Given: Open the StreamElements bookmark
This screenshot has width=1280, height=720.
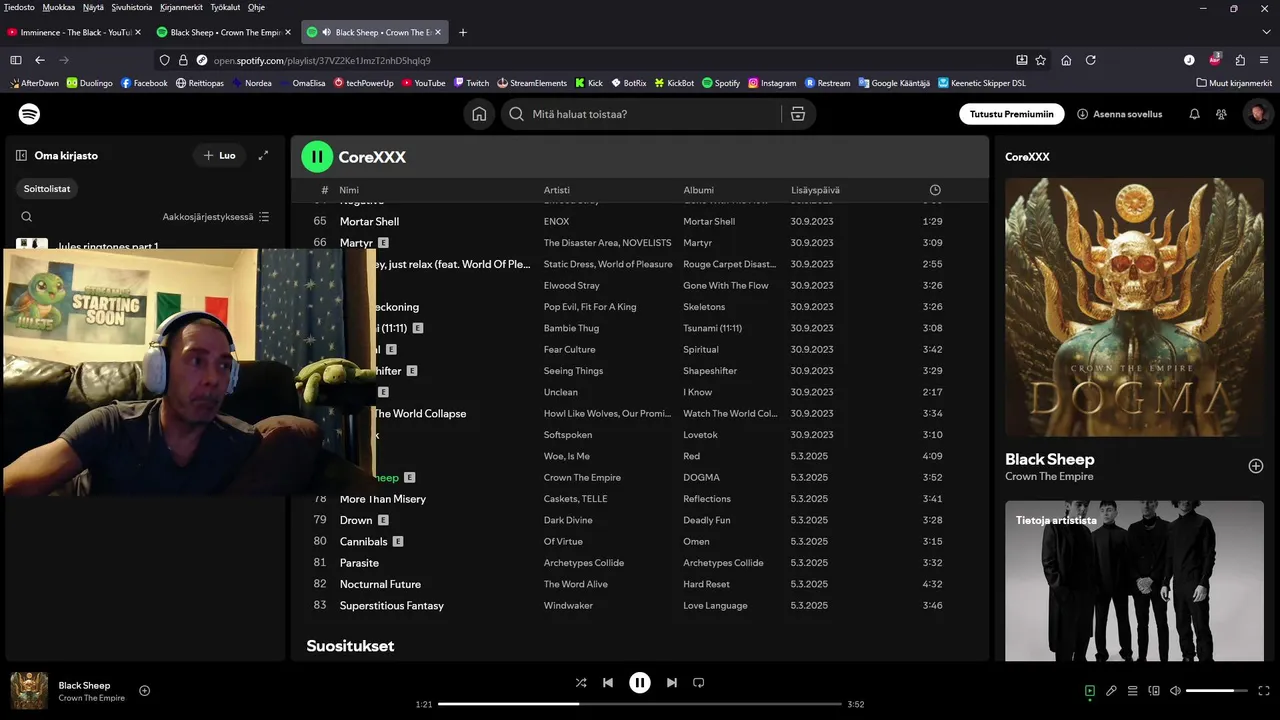Looking at the screenshot, I should point(532,83).
